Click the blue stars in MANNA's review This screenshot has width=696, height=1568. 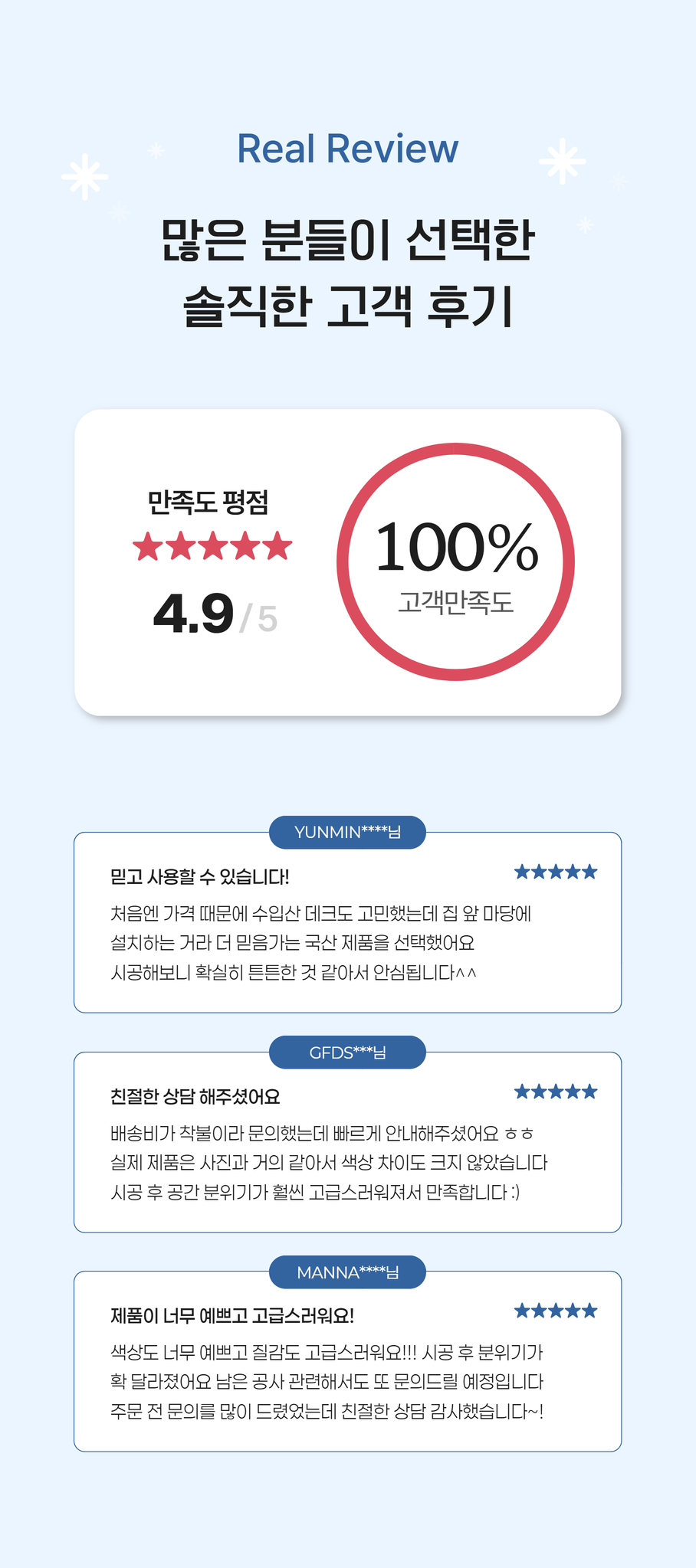(556, 1311)
